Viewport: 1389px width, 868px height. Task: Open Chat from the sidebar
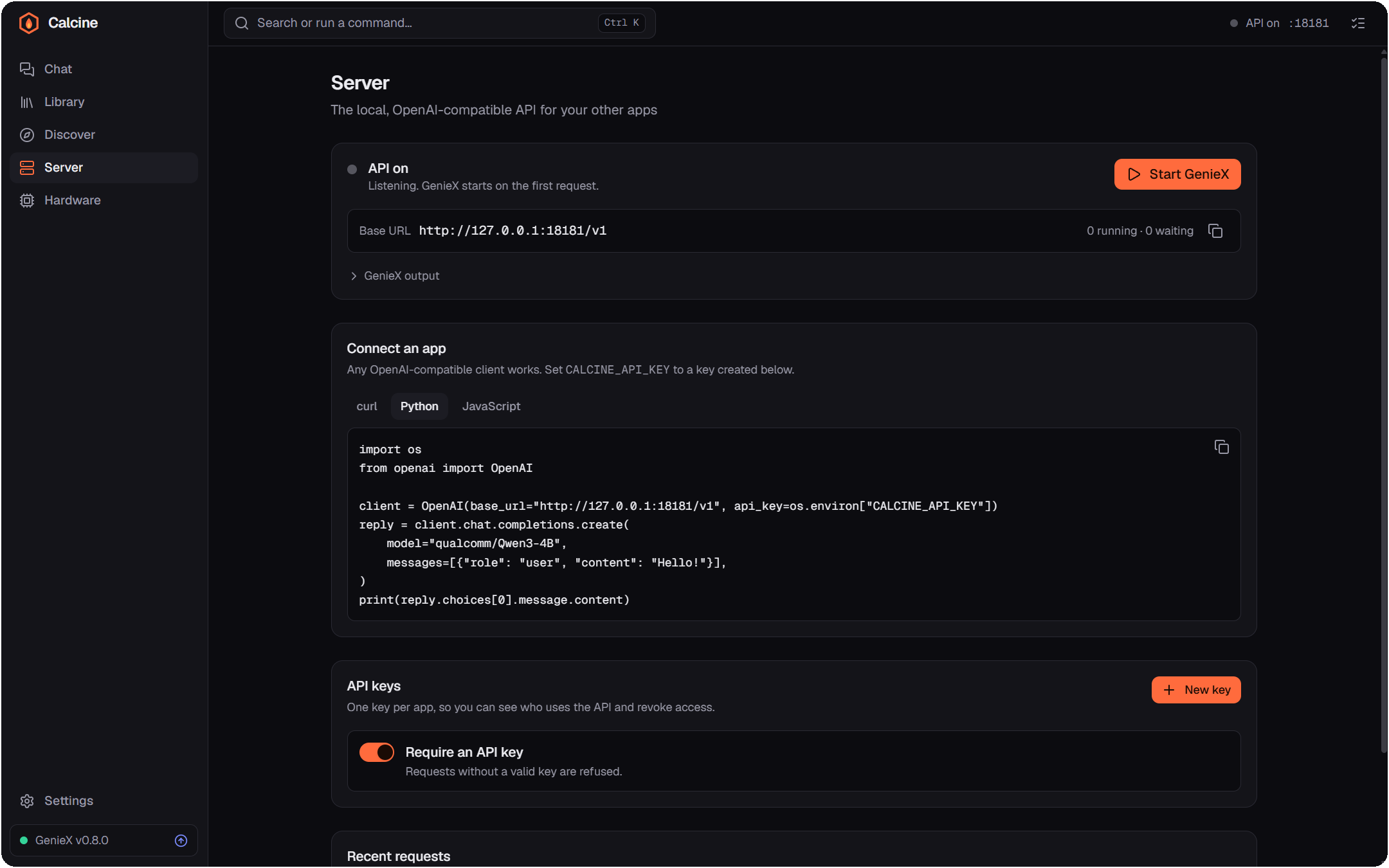(104, 69)
